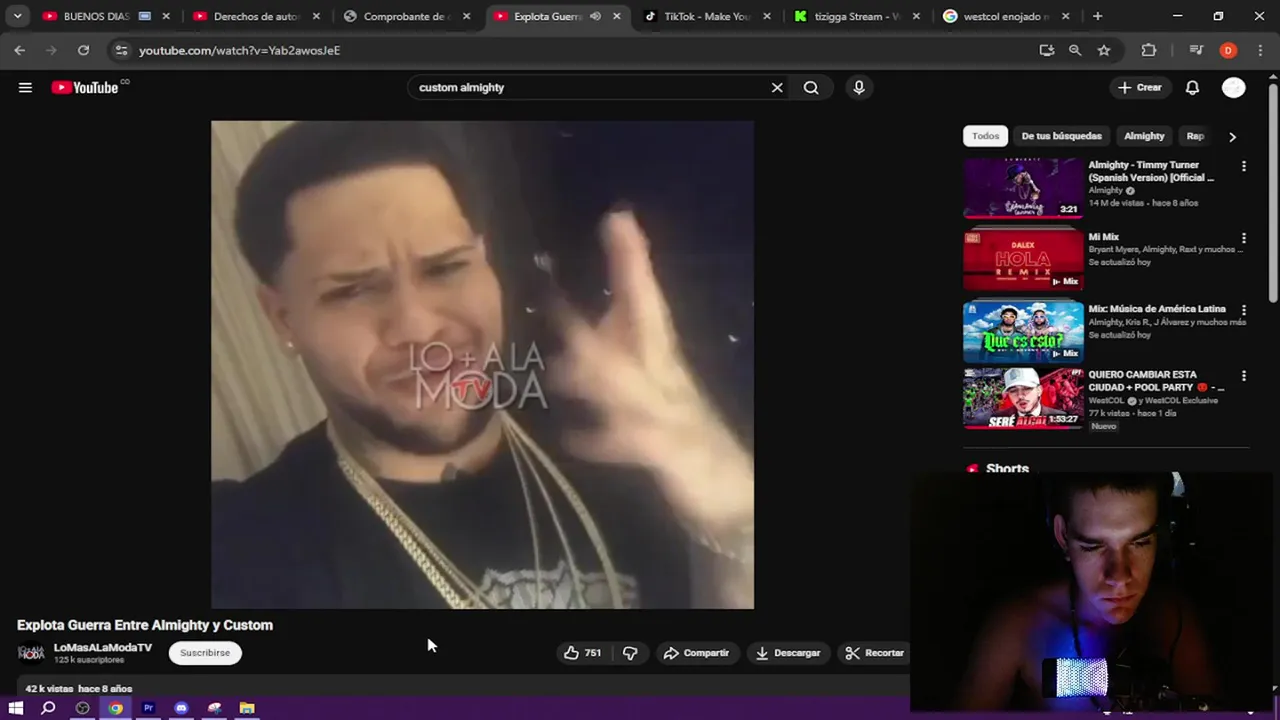1280x720 pixels.
Task: Go back in browser history
Action: [x=20, y=50]
